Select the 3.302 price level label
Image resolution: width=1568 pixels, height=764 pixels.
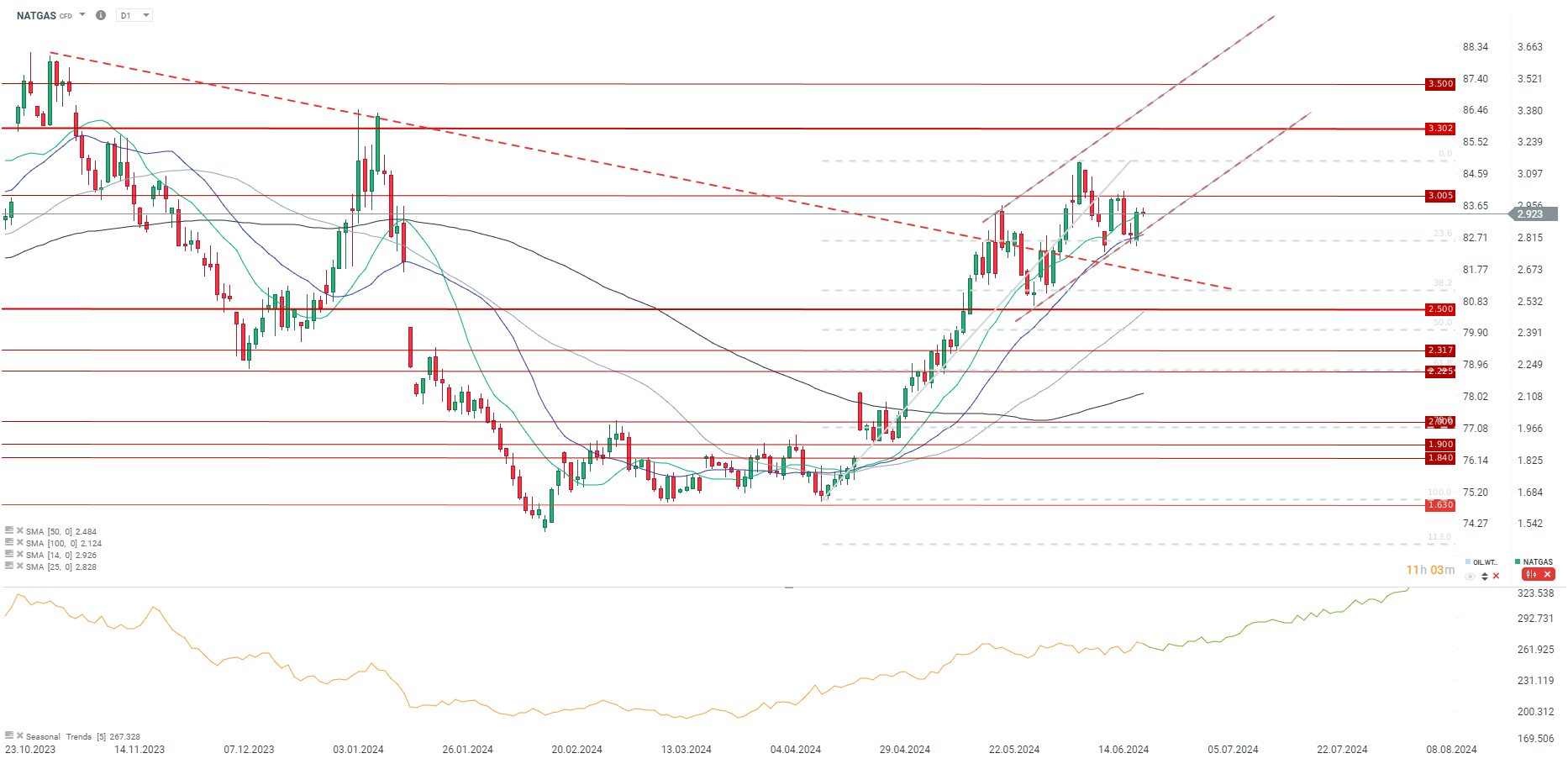pos(1440,129)
